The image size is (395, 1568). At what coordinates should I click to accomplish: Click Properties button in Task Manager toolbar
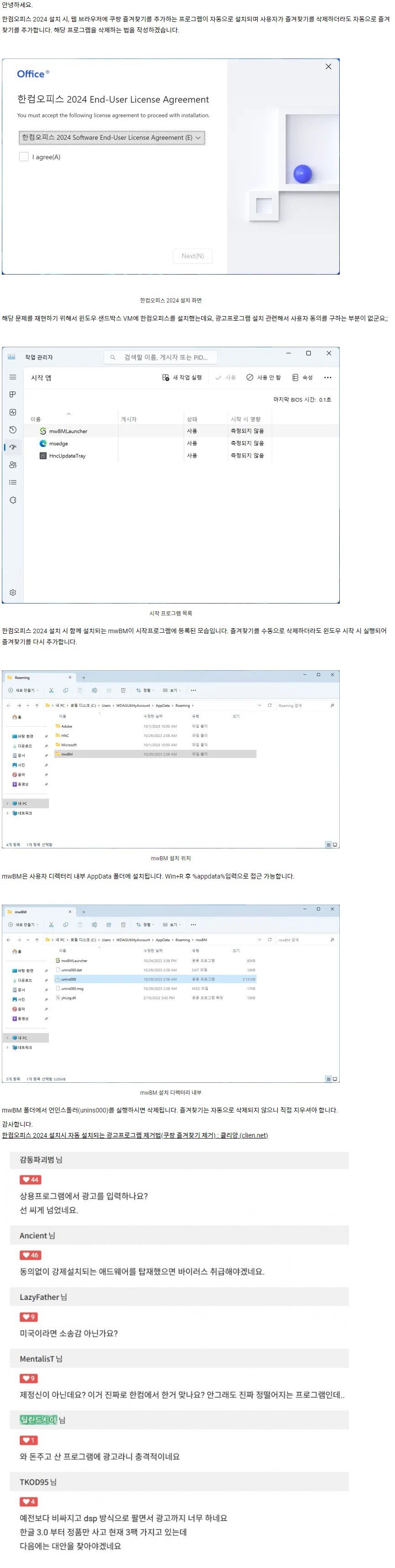coord(302,377)
